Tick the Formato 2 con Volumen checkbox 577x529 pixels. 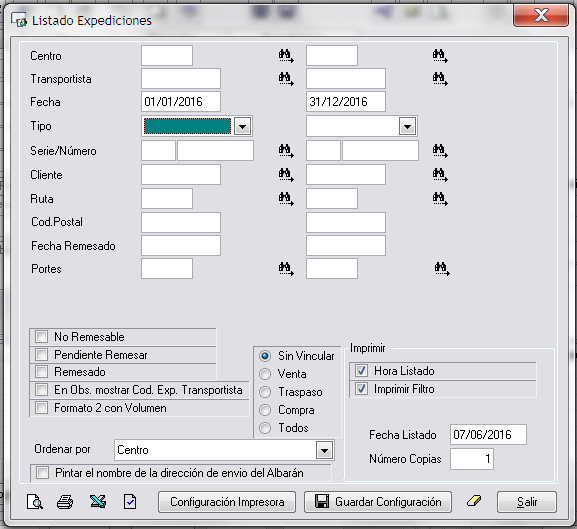(x=42, y=408)
